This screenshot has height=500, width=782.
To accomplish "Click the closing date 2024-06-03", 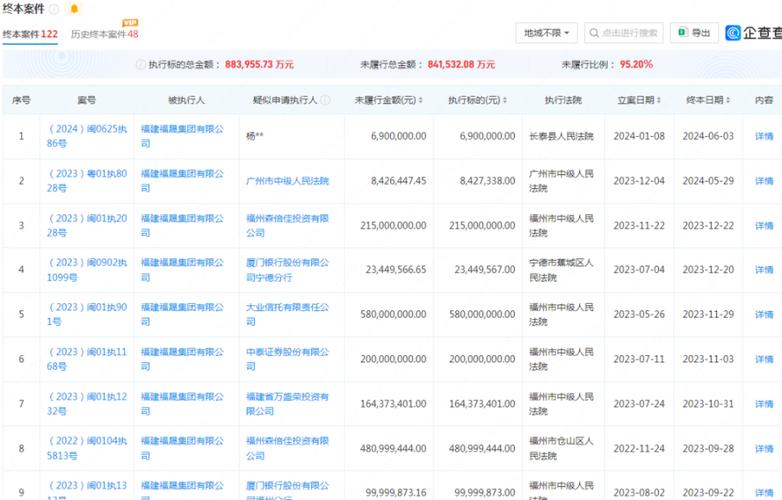I will point(708,136).
